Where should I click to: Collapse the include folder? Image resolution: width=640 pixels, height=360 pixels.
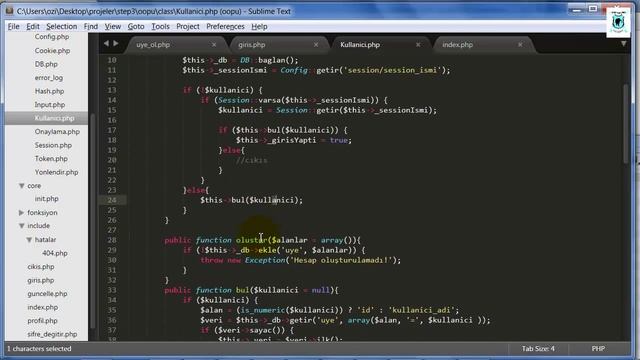pyautogui.click(x=22, y=226)
